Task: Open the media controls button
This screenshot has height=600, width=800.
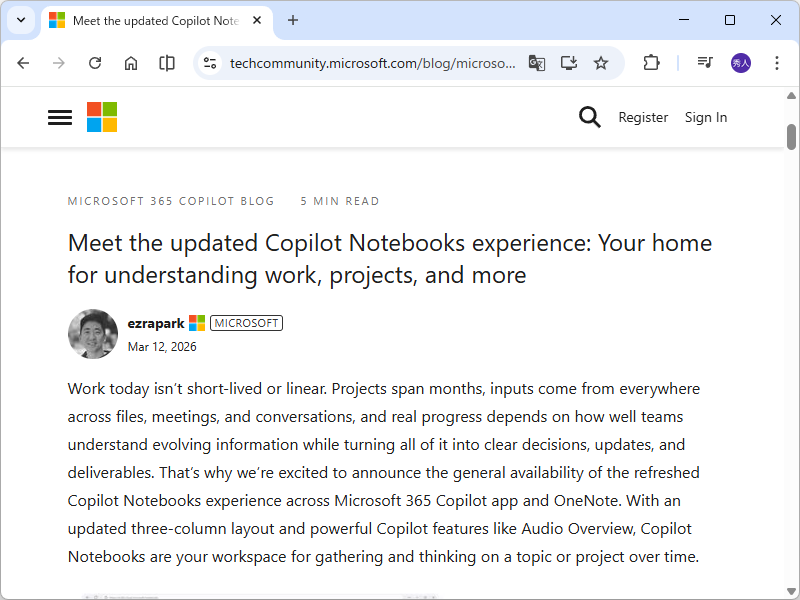Action: (705, 63)
